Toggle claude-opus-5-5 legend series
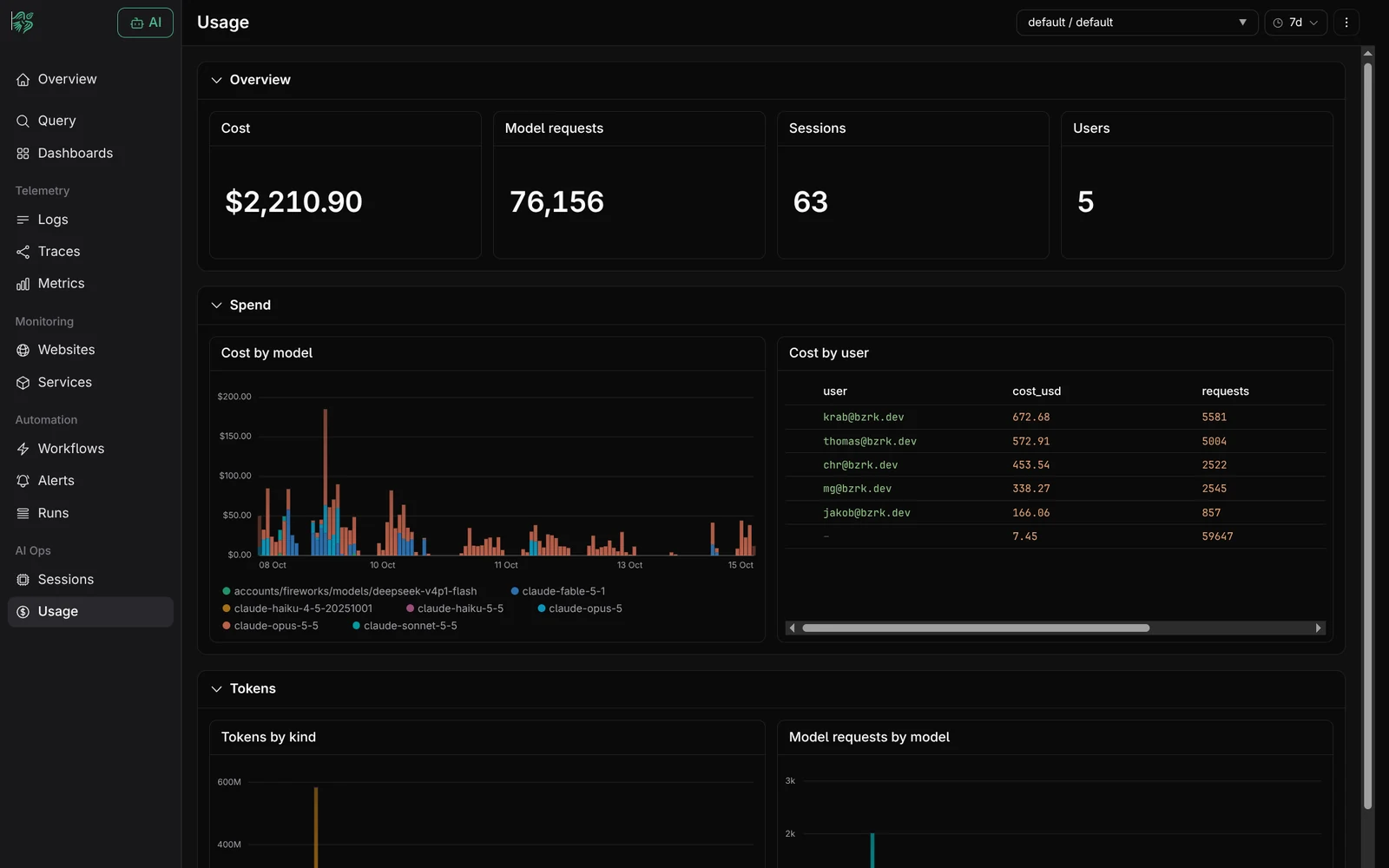The width and height of the screenshot is (1389, 868). coord(271,626)
